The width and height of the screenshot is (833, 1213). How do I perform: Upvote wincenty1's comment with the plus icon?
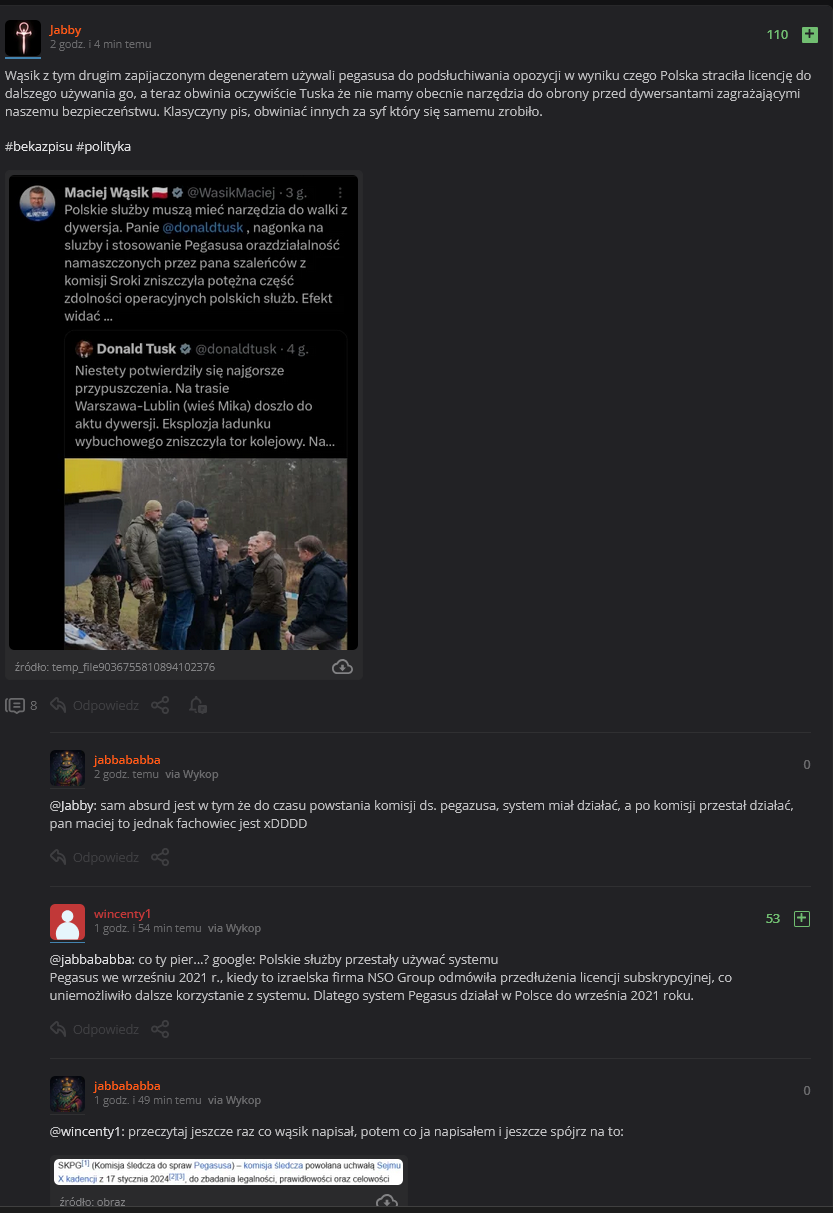pyautogui.click(x=801, y=918)
